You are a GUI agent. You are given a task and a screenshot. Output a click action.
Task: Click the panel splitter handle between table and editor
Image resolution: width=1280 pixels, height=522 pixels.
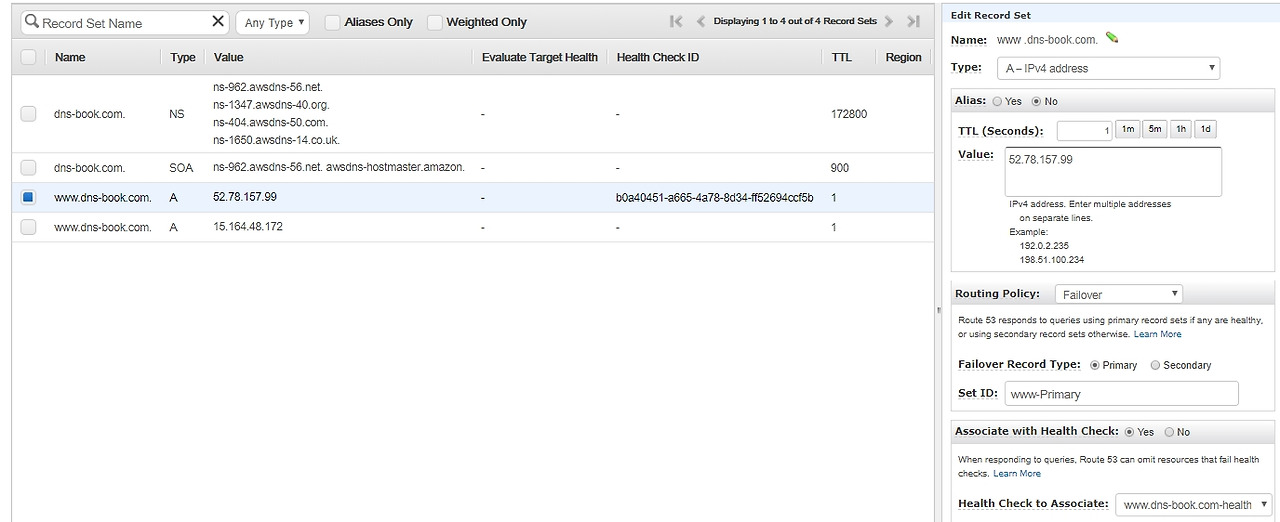pos(938,310)
